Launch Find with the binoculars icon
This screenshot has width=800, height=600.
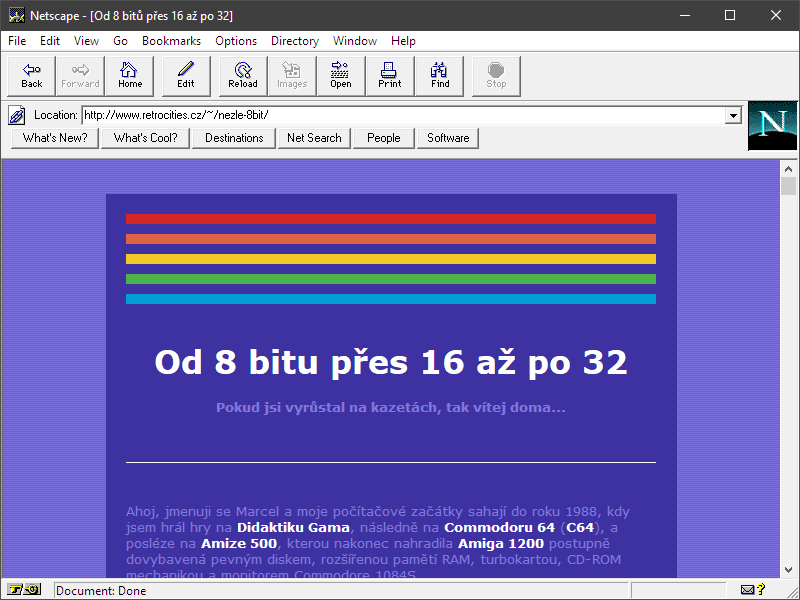tap(440, 76)
